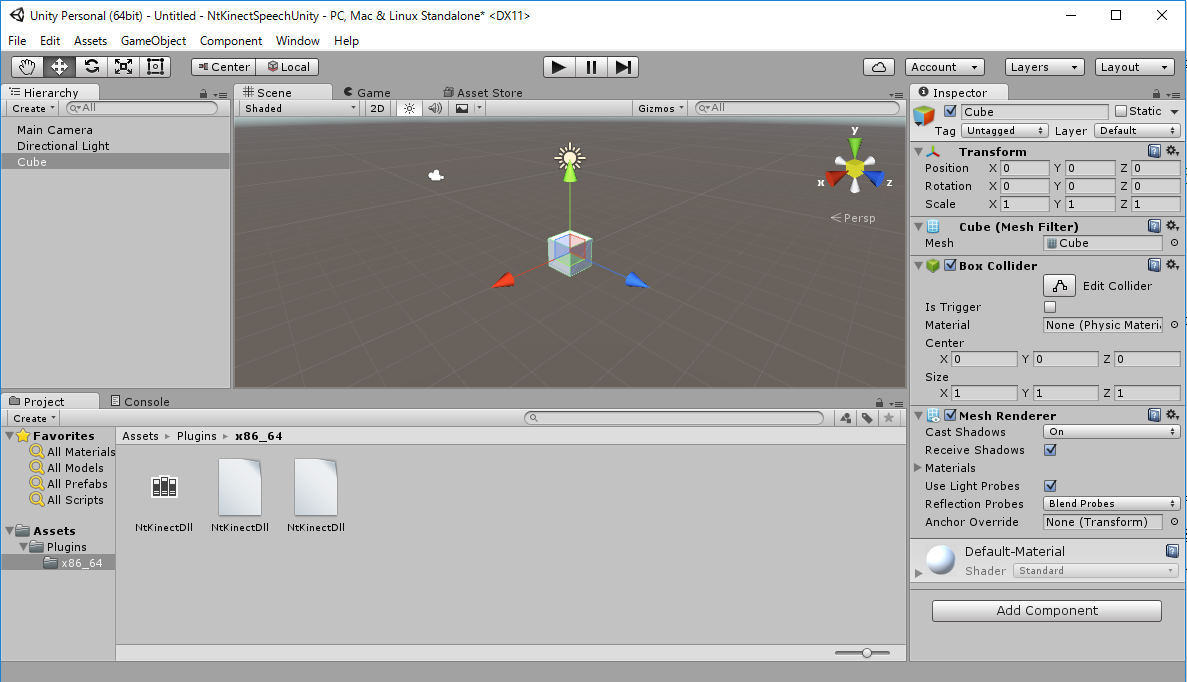Image resolution: width=1187 pixels, height=682 pixels.
Task: Select the Scale tool icon
Action: (123, 67)
